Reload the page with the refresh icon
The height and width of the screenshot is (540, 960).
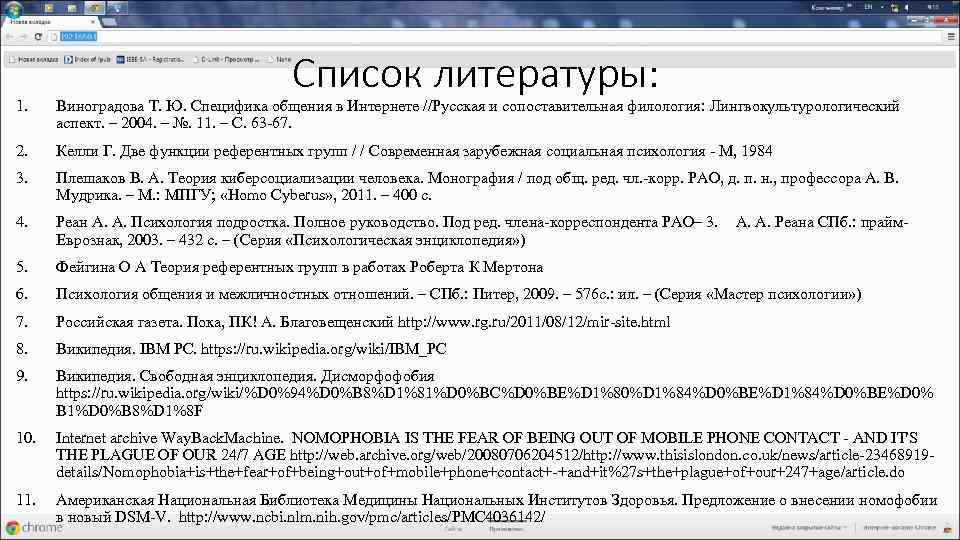pyautogui.click(x=38, y=37)
